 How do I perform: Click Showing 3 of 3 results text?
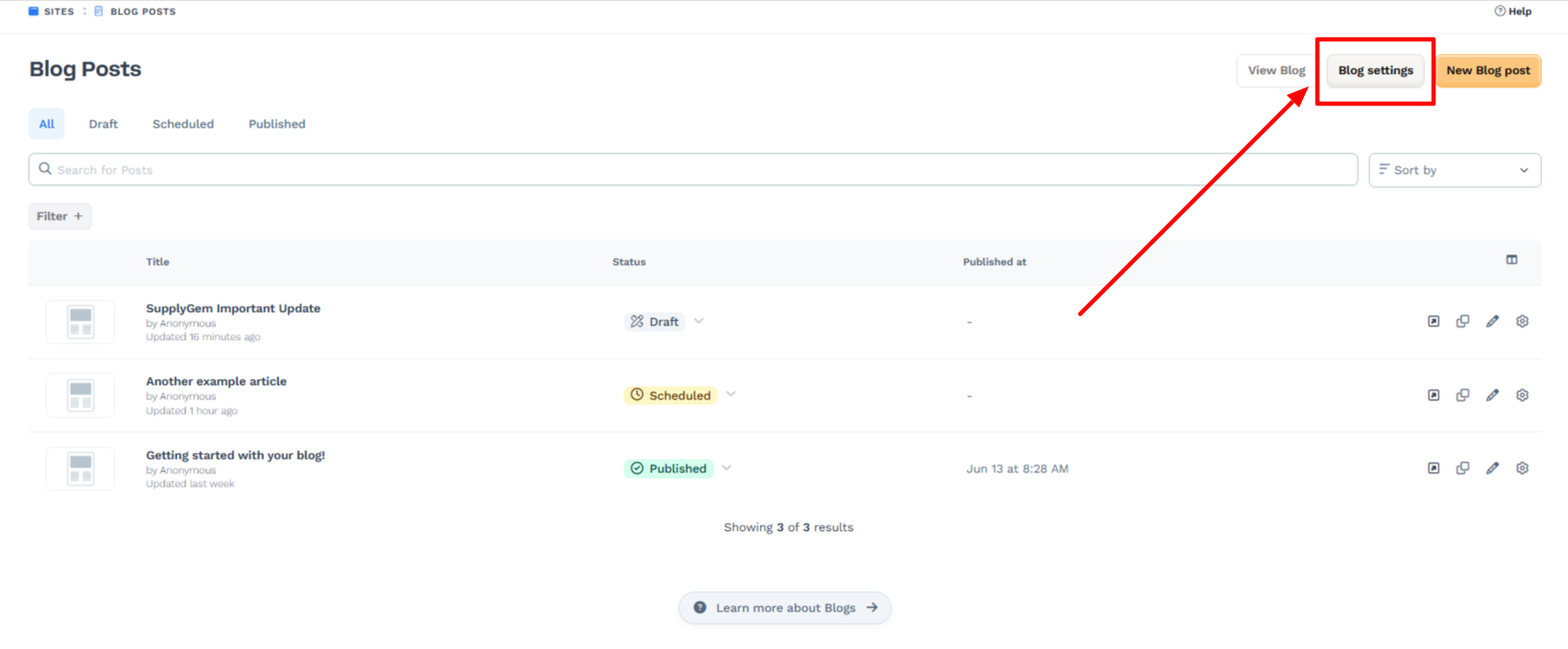pos(788,527)
